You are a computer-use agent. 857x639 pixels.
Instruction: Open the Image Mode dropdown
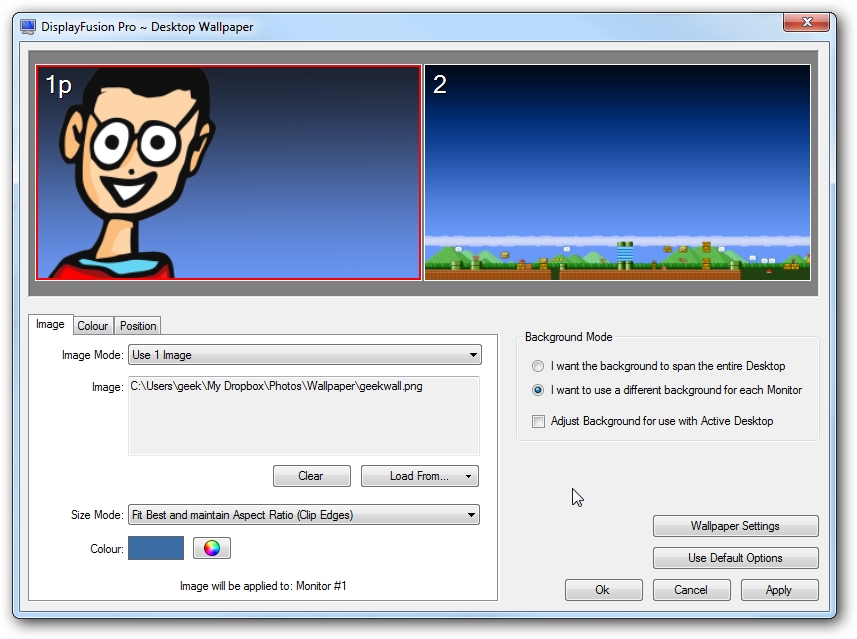[x=303, y=354]
